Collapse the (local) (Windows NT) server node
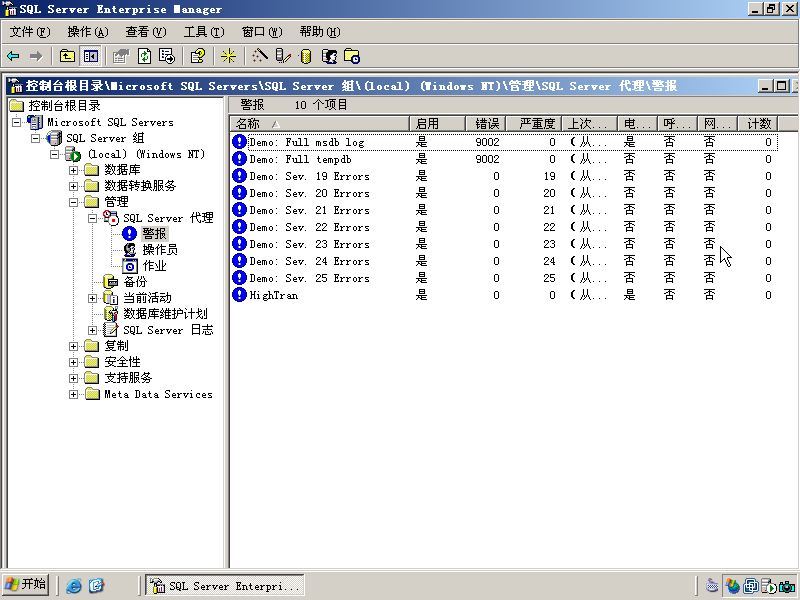800x600 pixels. 55,154
